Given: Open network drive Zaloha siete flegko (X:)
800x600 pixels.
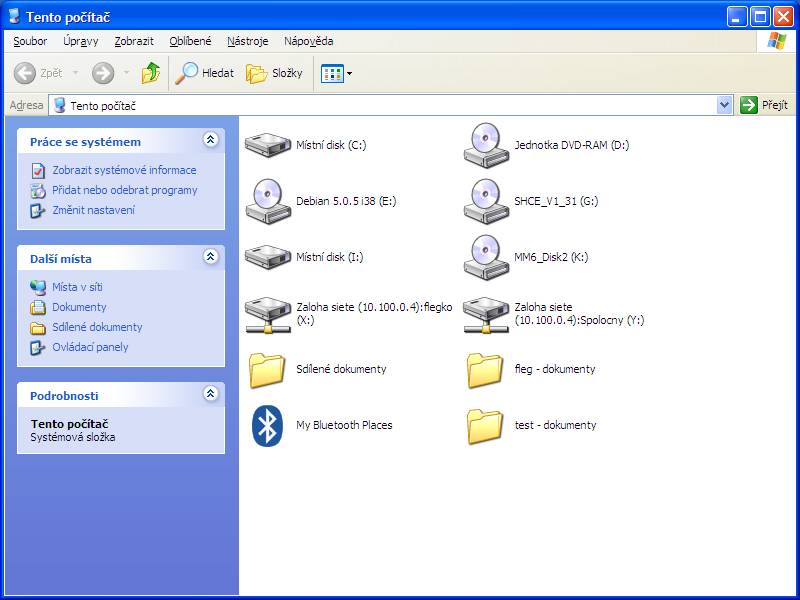Looking at the screenshot, I should [x=267, y=313].
